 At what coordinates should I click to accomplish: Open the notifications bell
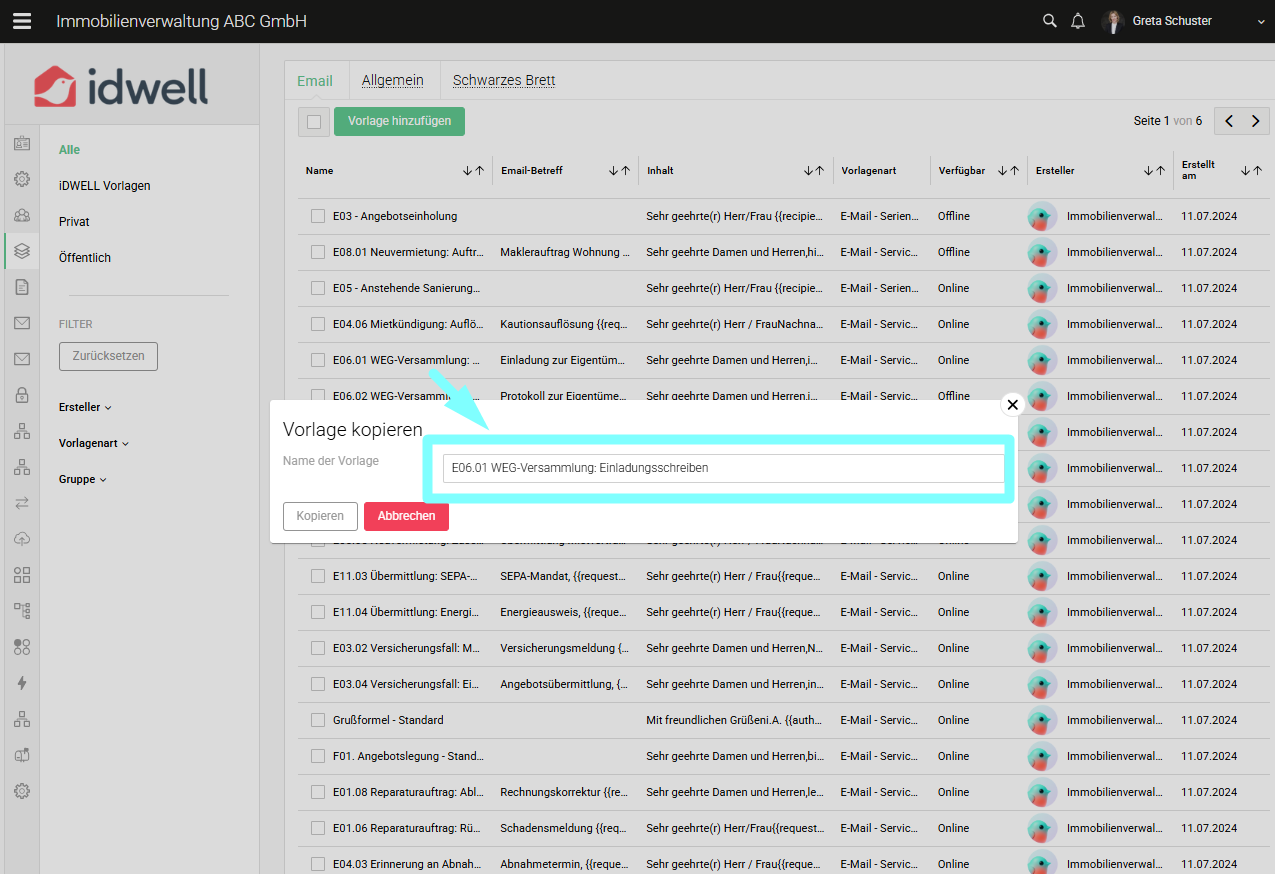1078,21
